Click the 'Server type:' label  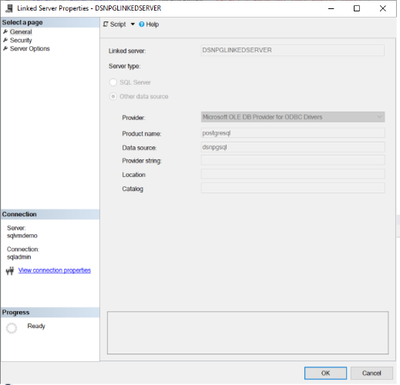[x=124, y=66]
